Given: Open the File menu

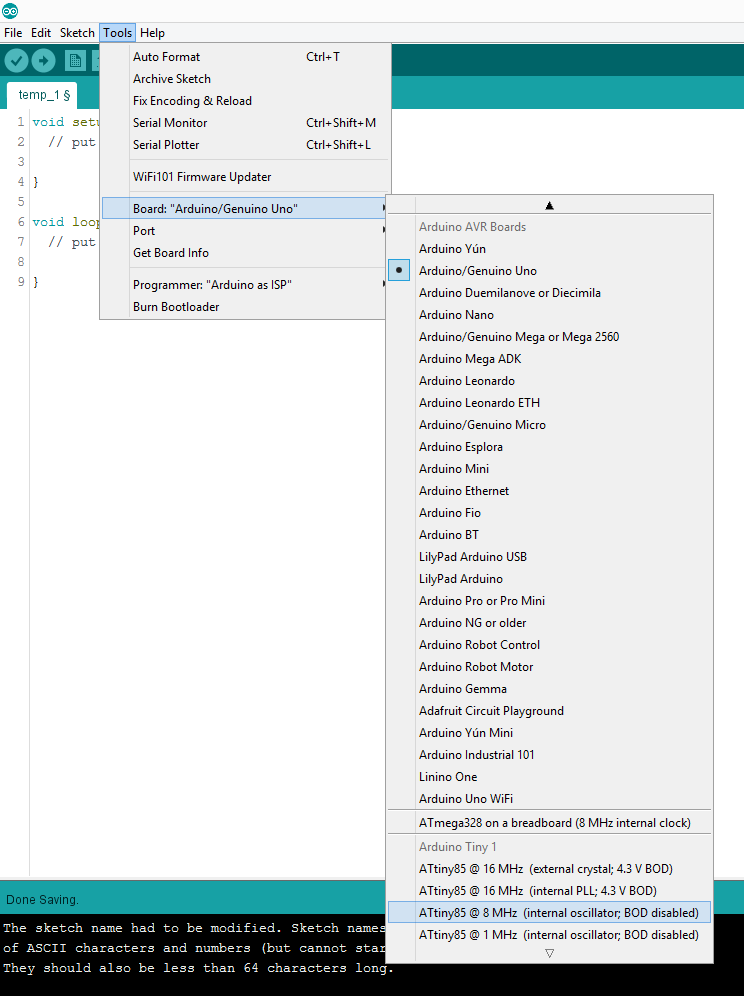Looking at the screenshot, I should coord(13,32).
